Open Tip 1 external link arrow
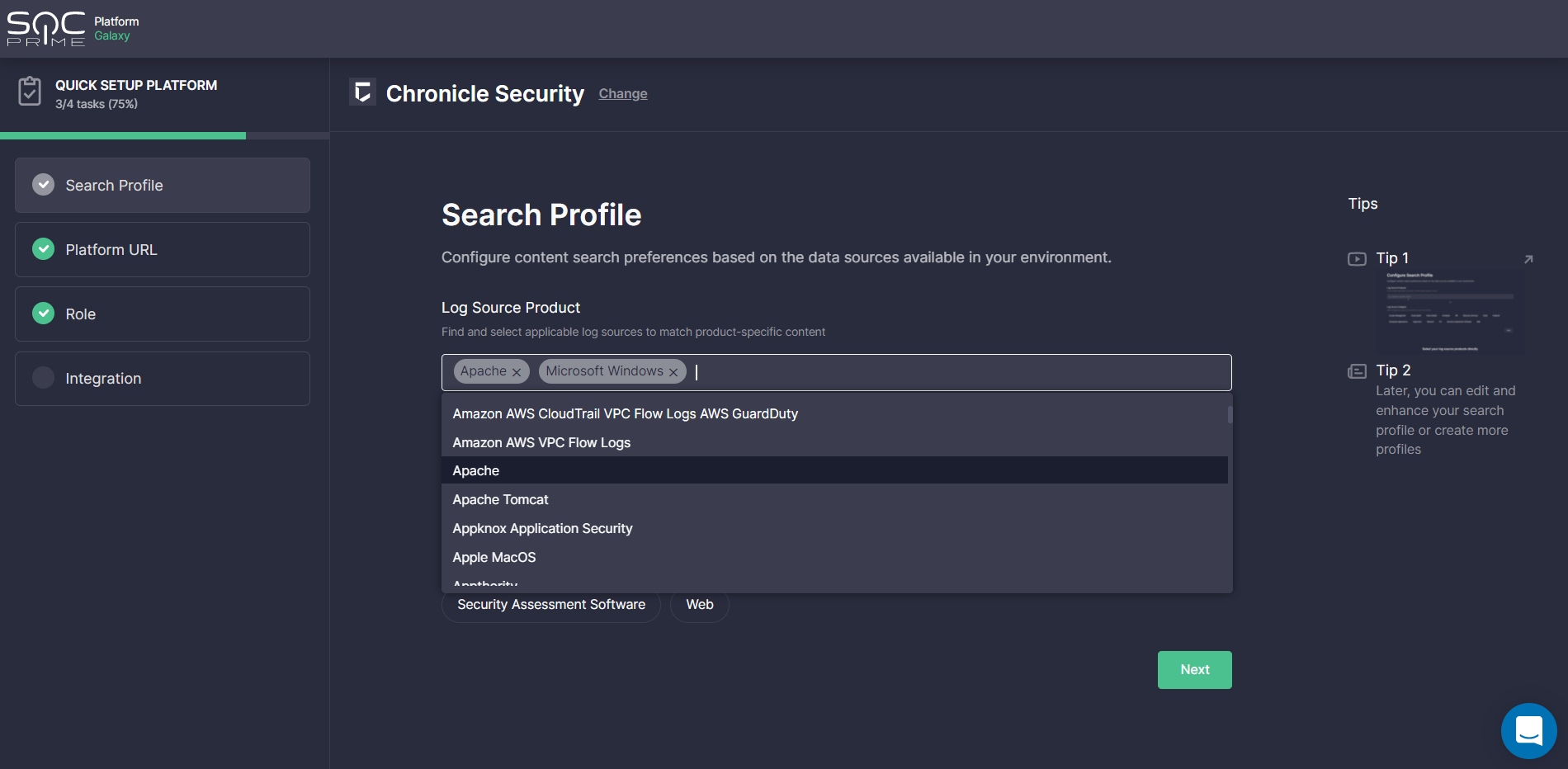Image resolution: width=1568 pixels, height=769 pixels. (1528, 259)
